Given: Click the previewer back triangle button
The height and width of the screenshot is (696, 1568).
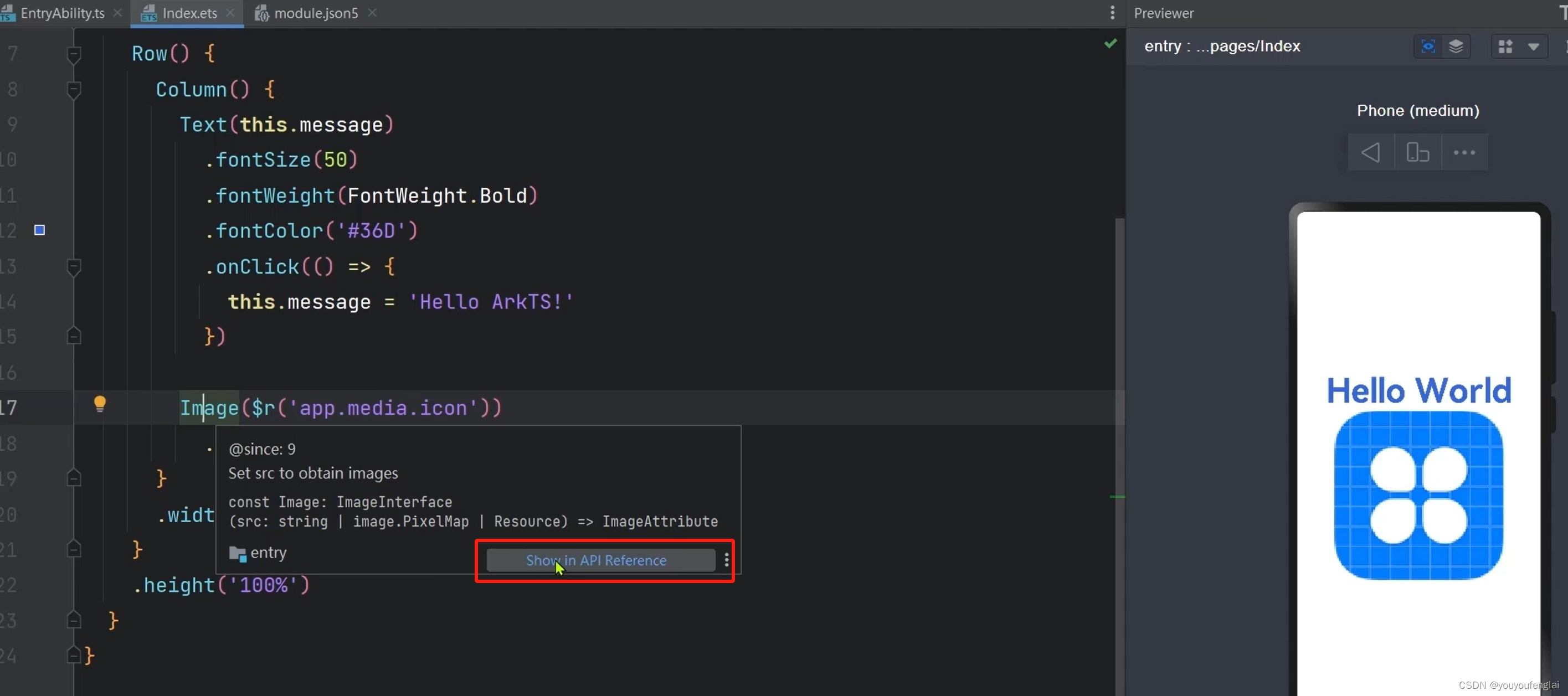Looking at the screenshot, I should pyautogui.click(x=1371, y=152).
